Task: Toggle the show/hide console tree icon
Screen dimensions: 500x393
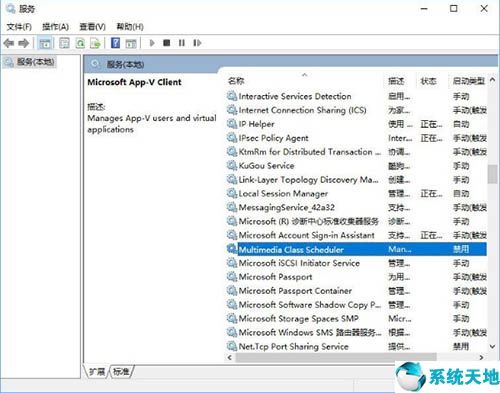Action: pos(45,43)
